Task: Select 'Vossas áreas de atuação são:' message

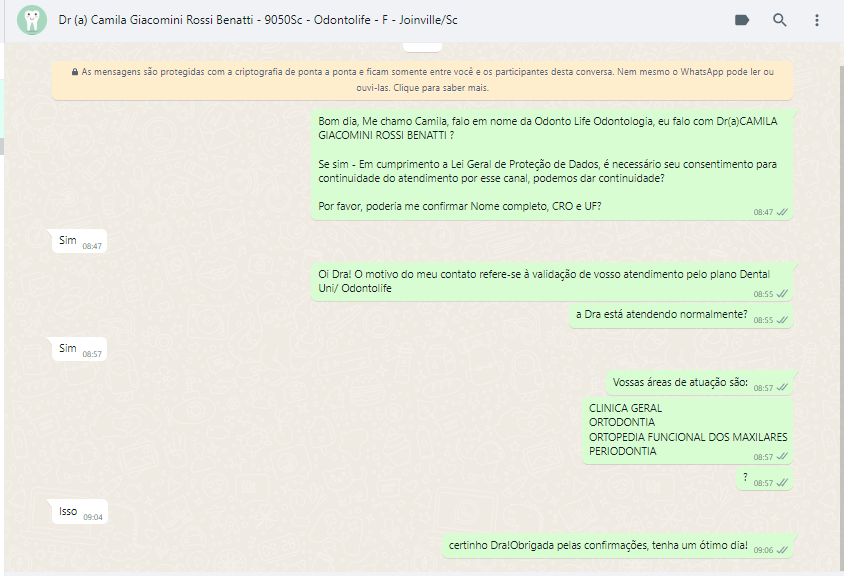Action: coord(699,383)
